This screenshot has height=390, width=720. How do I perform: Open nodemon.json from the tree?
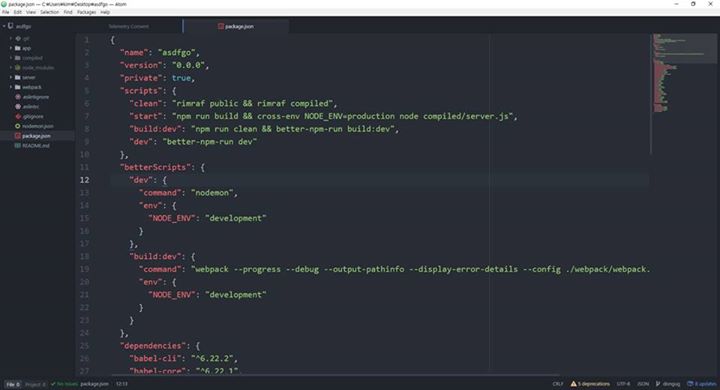(38, 126)
